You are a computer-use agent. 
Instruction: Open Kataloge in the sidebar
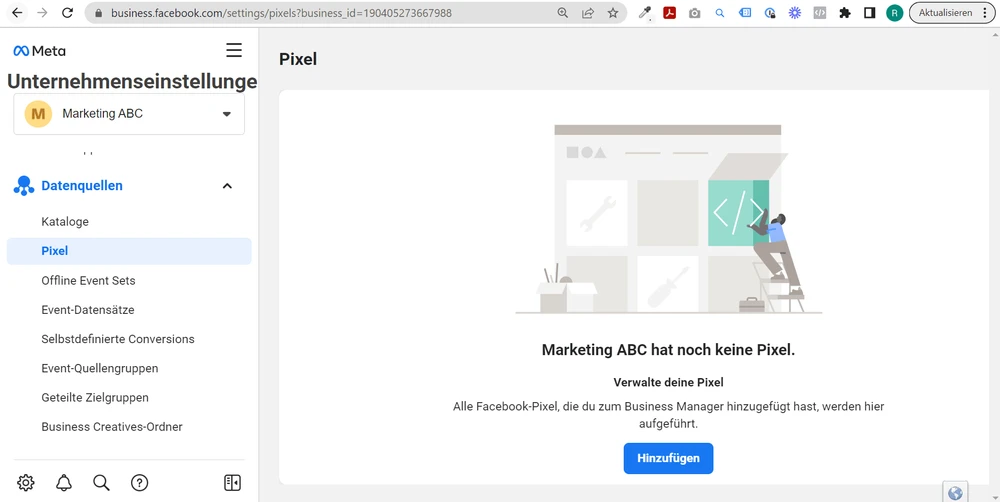(65, 222)
